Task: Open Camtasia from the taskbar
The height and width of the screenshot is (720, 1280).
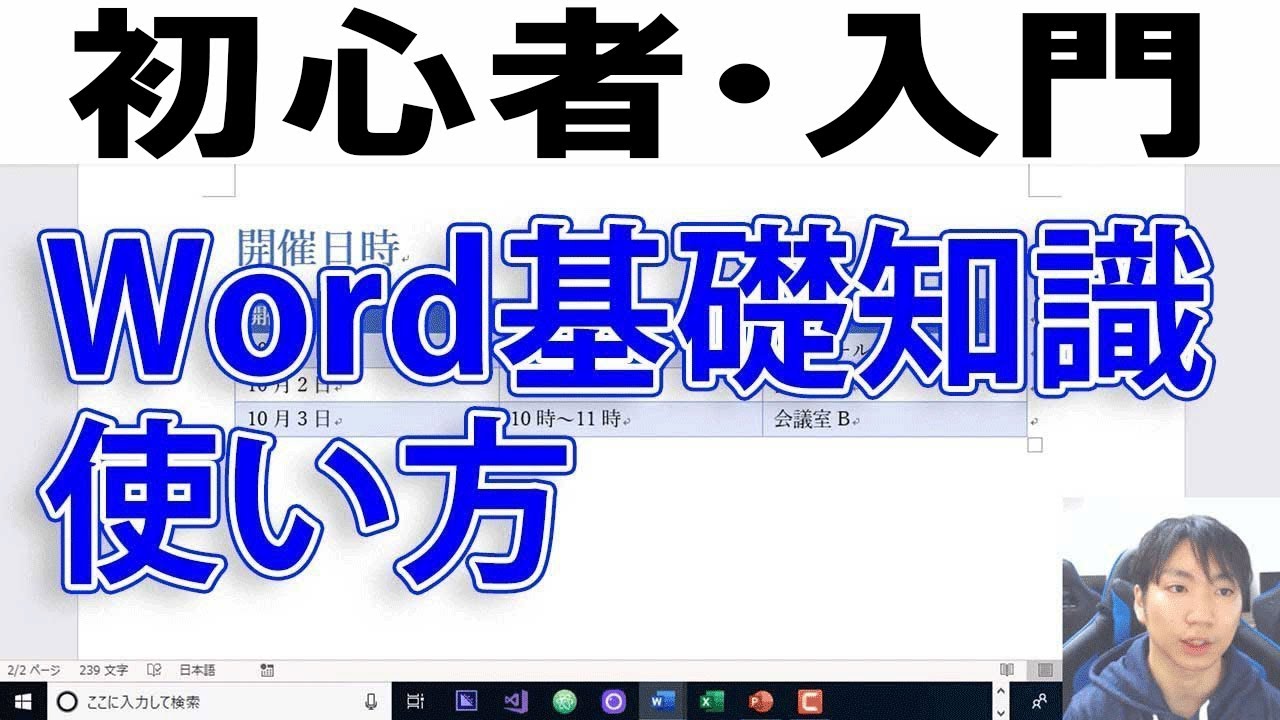Action: [808, 701]
